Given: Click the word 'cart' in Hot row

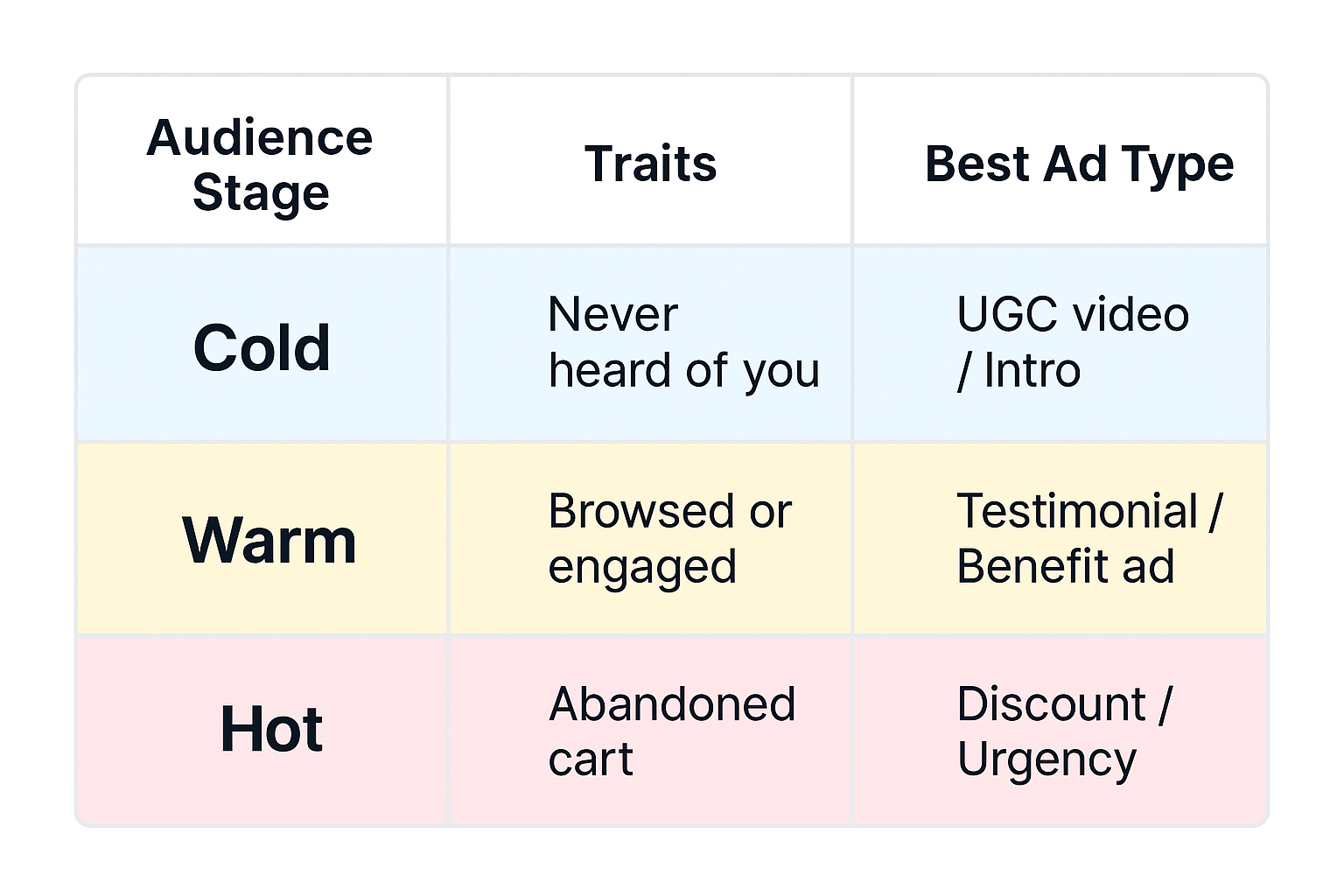Looking at the screenshot, I should pos(591,759).
